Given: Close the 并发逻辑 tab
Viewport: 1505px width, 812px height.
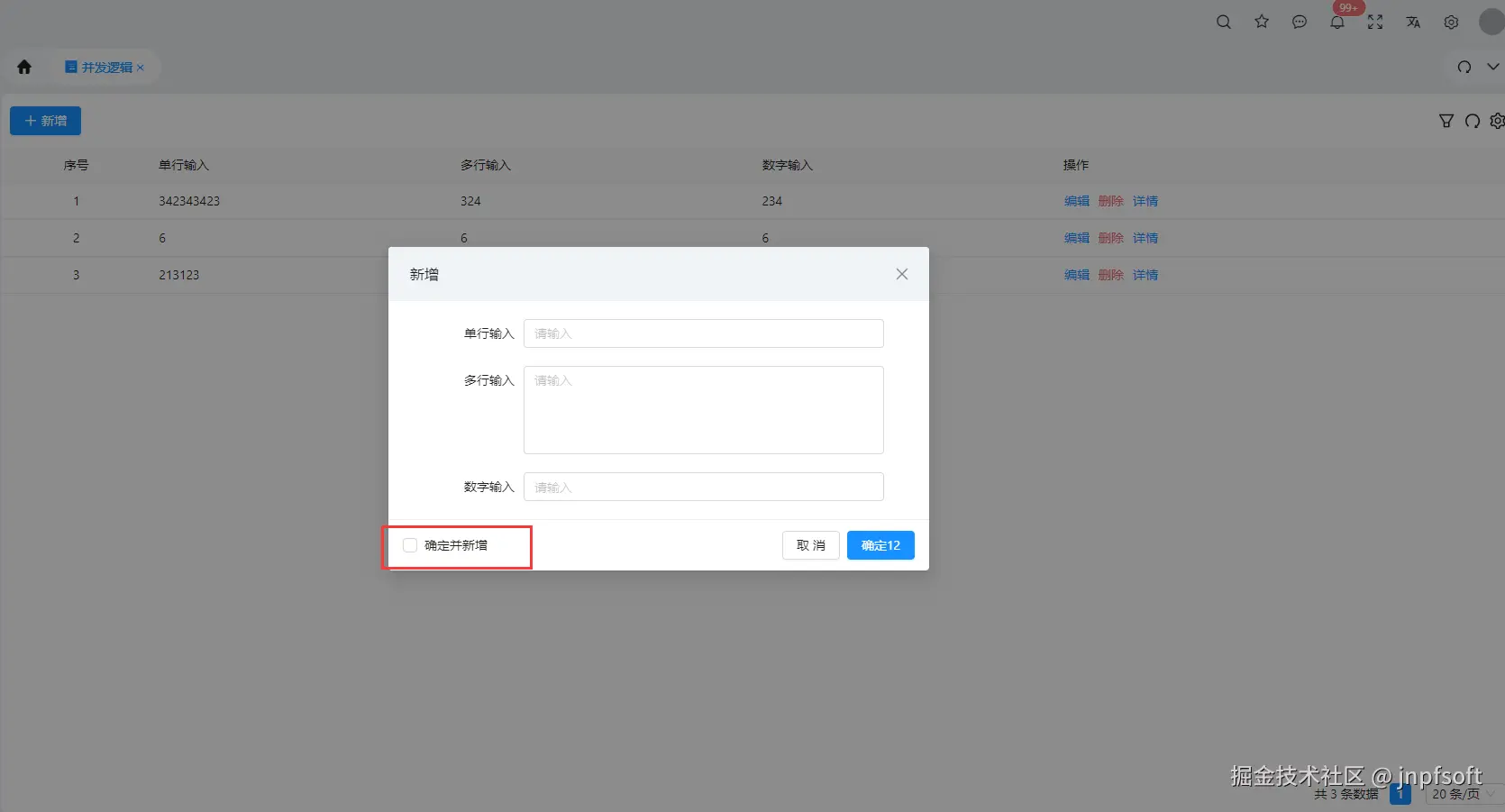Looking at the screenshot, I should pyautogui.click(x=141, y=68).
